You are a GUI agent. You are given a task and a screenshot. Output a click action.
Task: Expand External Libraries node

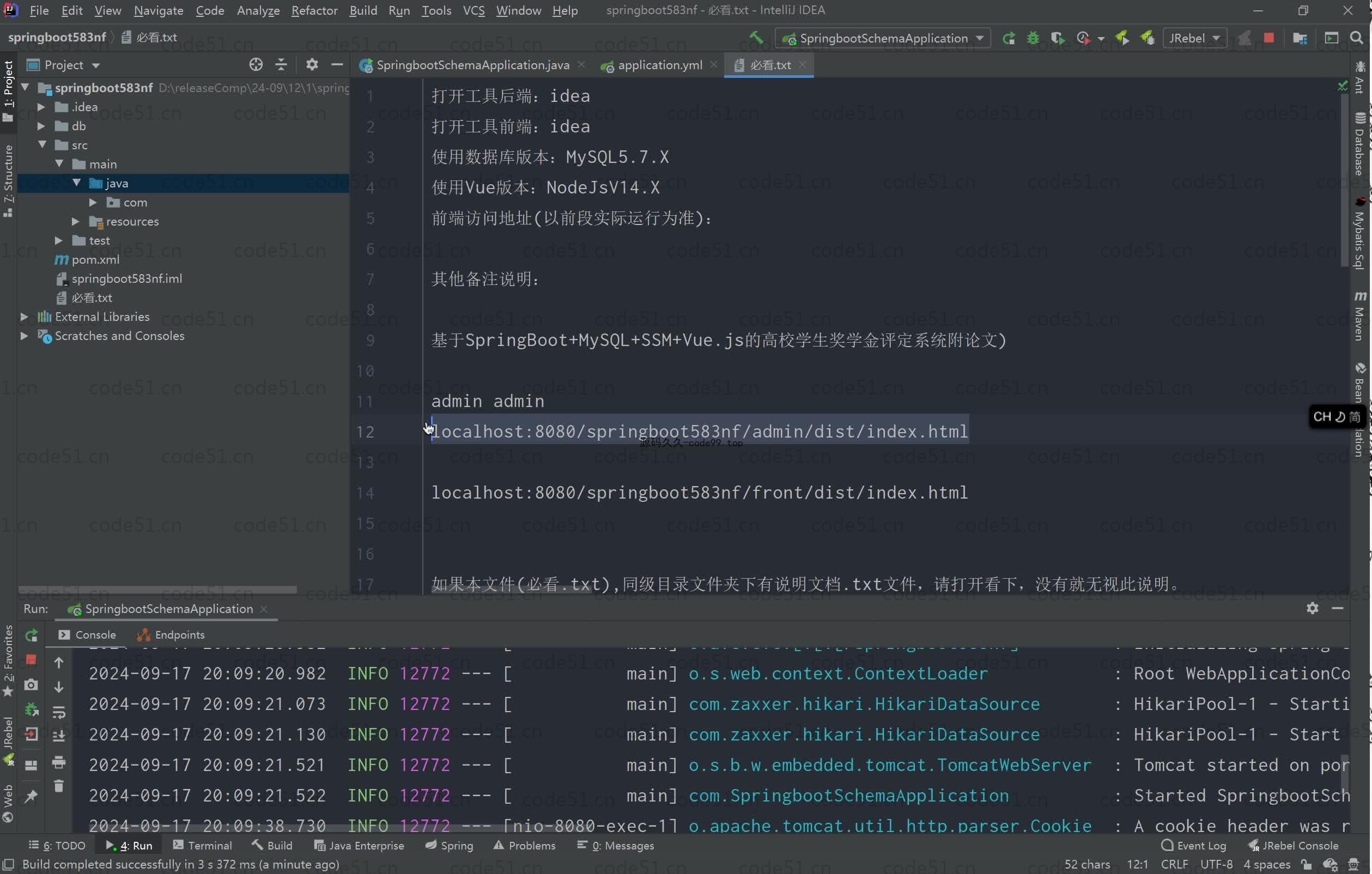click(x=24, y=316)
